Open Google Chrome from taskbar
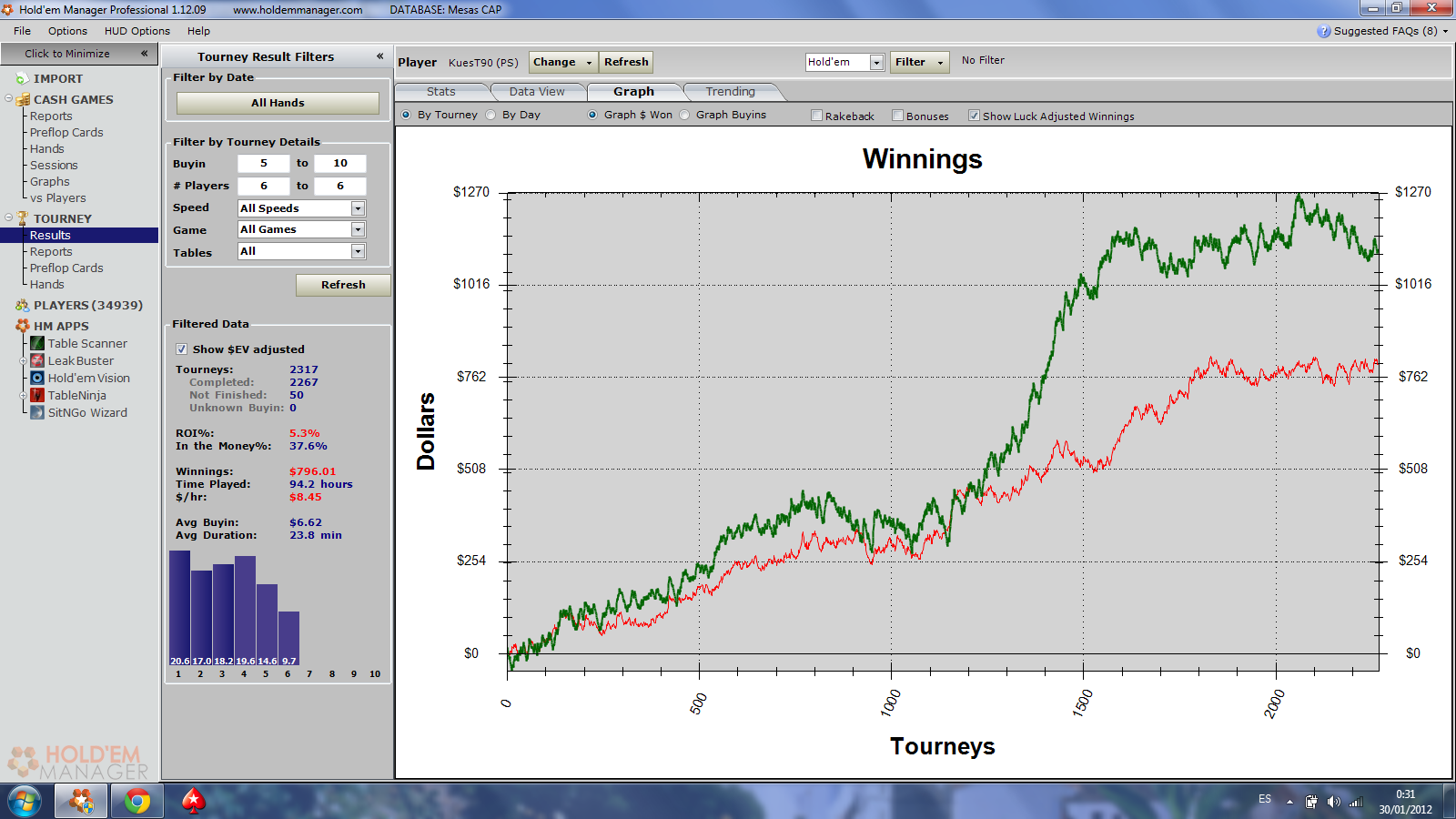The height and width of the screenshot is (819, 1456). 137,802
